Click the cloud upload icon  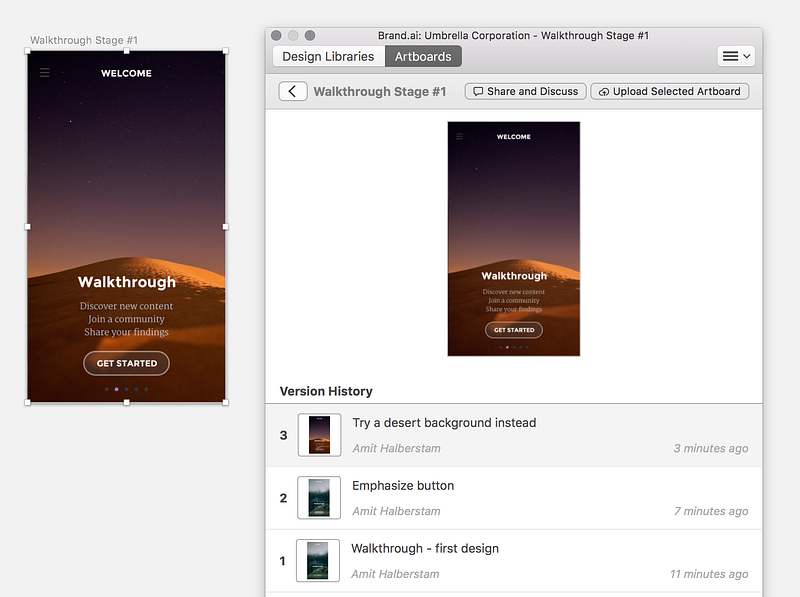pyautogui.click(x=604, y=92)
